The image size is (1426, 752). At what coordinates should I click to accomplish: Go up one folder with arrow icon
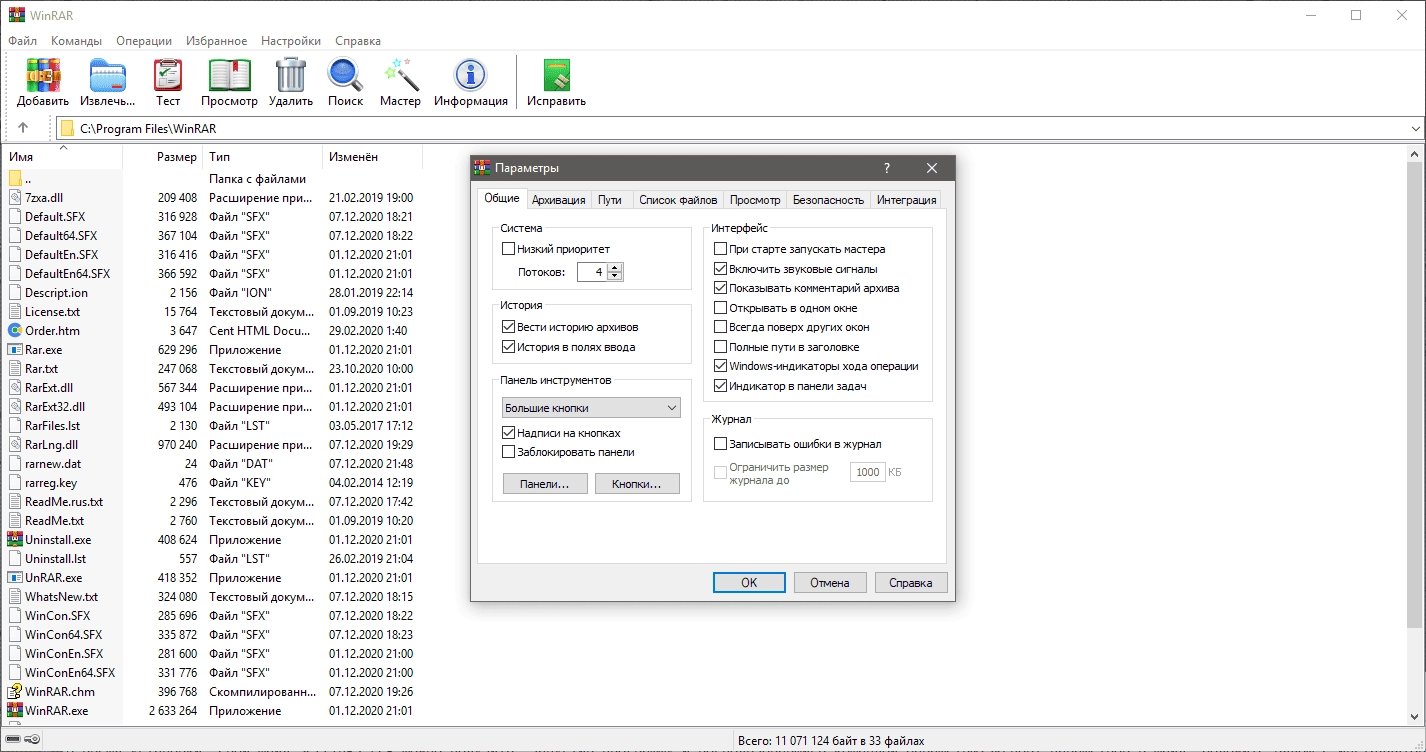[x=24, y=128]
